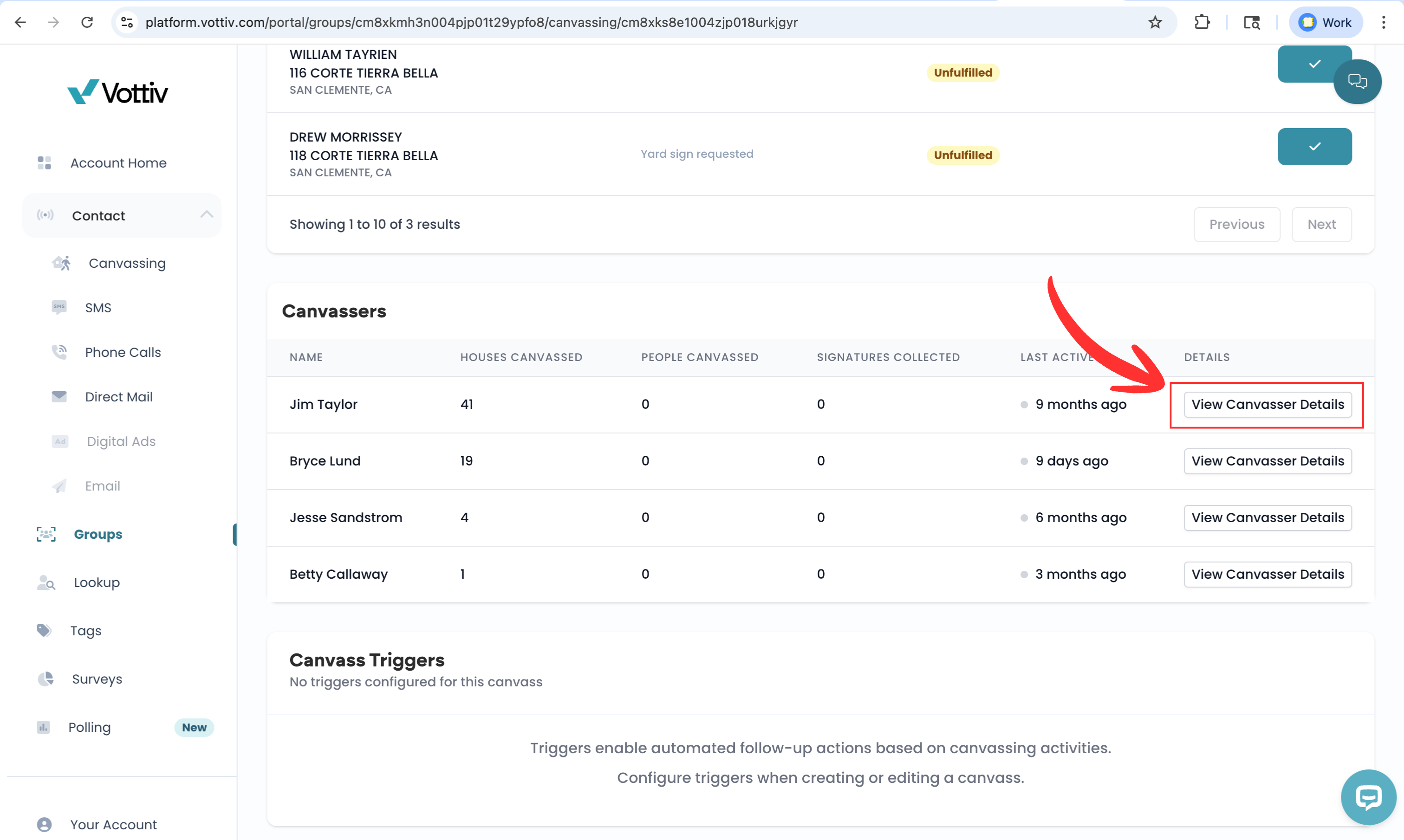The width and height of the screenshot is (1404, 840).
Task: Open Direct Mail in the sidebar
Action: tap(119, 397)
